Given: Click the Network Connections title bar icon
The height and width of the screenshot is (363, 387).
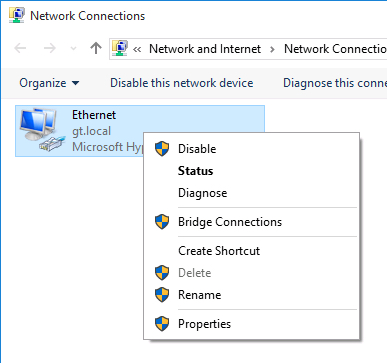Looking at the screenshot, I should point(16,16).
